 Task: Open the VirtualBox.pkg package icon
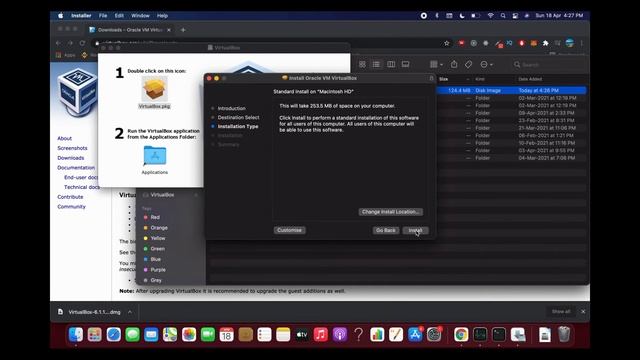[x=154, y=89]
